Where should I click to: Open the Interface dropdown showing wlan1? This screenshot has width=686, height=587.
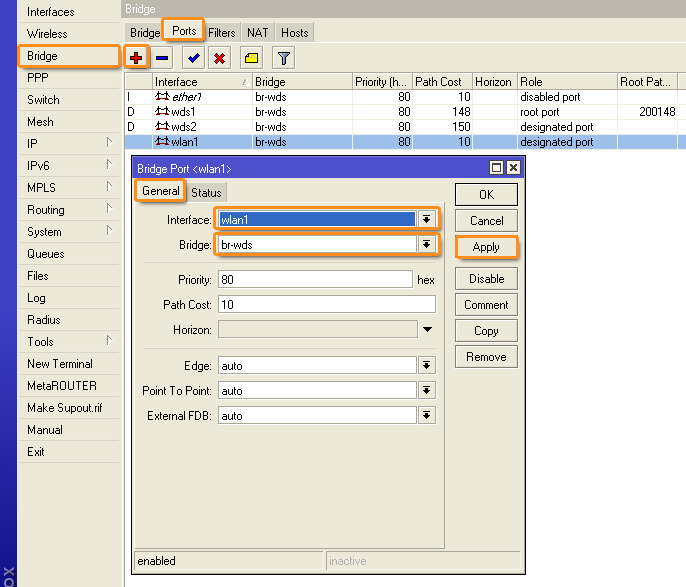coord(427,219)
